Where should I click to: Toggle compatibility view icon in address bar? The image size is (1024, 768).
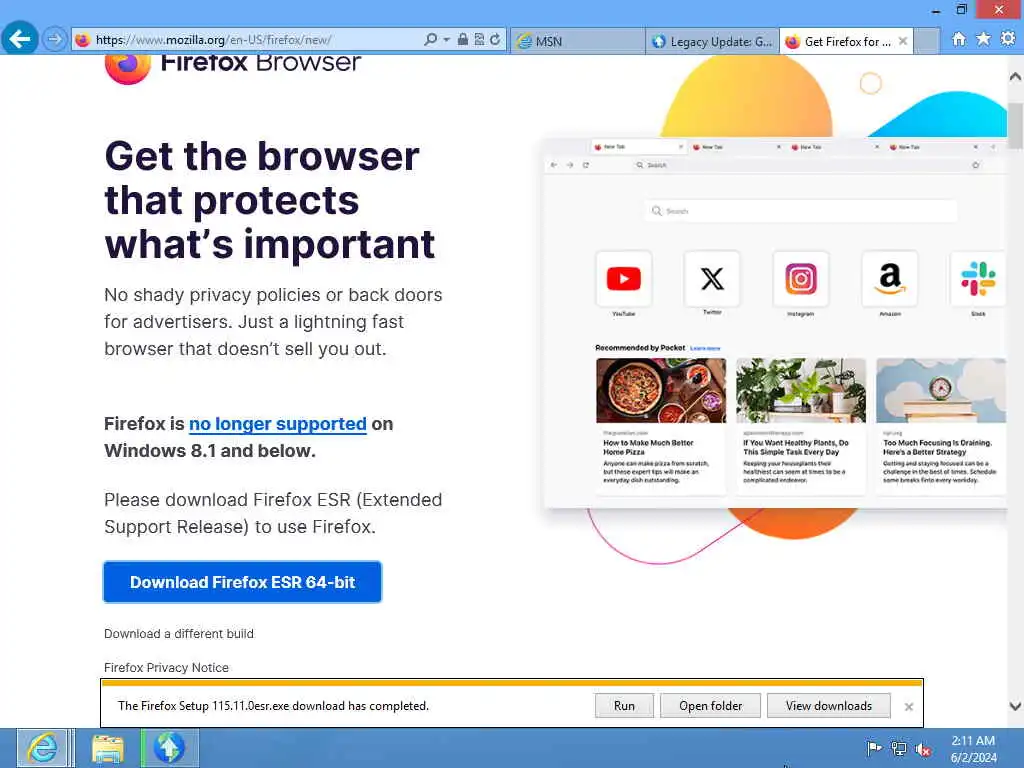click(479, 40)
